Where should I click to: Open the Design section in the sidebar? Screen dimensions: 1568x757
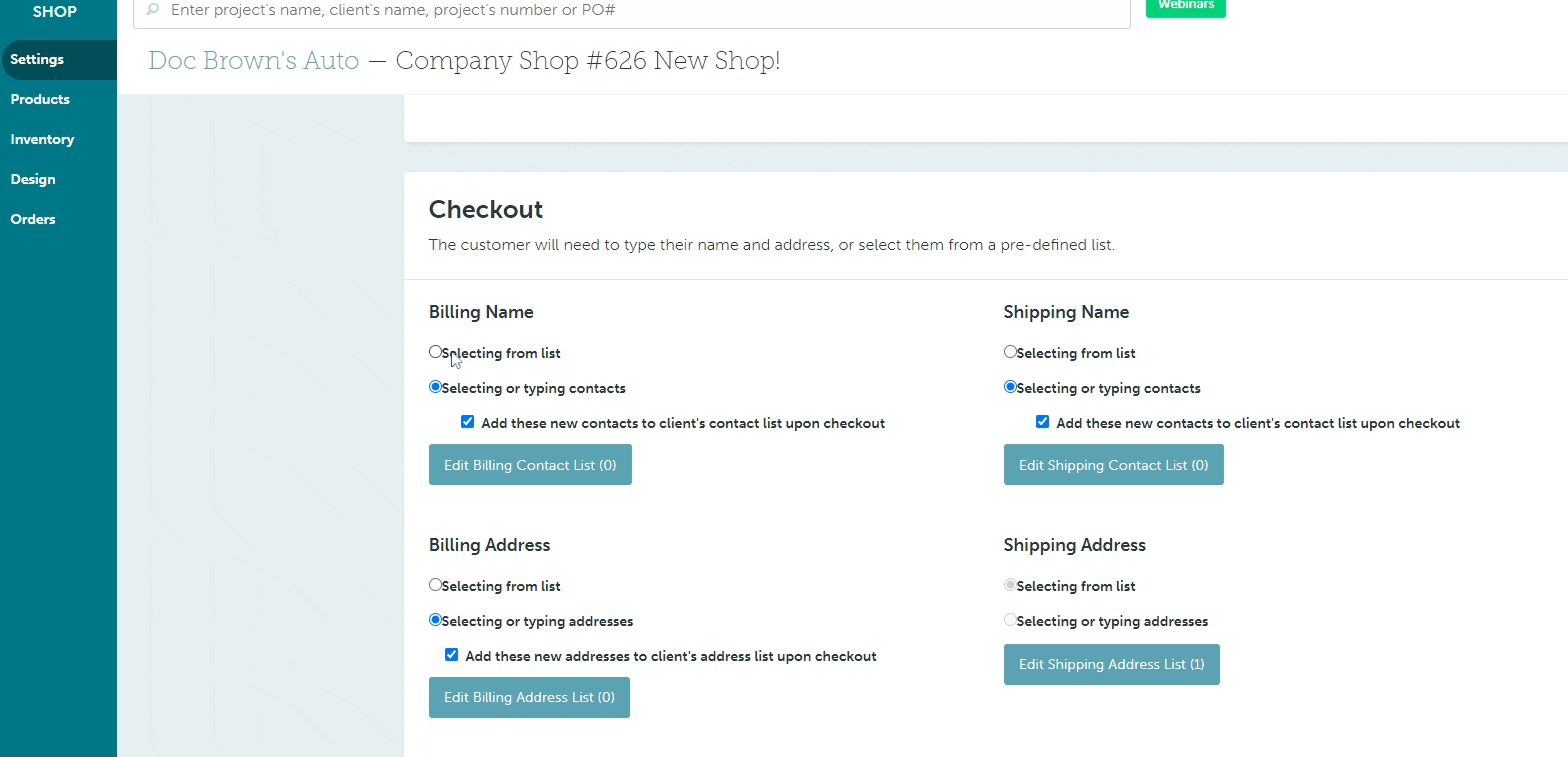coord(33,179)
